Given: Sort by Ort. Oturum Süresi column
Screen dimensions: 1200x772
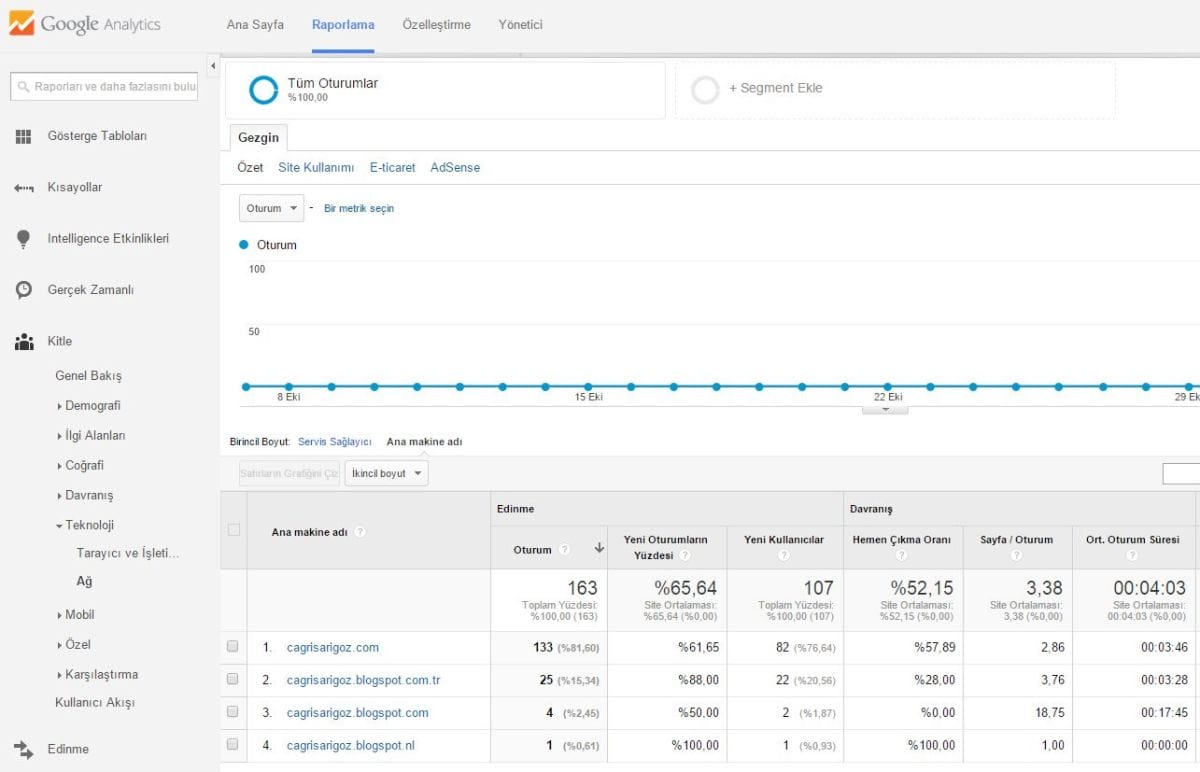Looking at the screenshot, I should [x=1133, y=540].
